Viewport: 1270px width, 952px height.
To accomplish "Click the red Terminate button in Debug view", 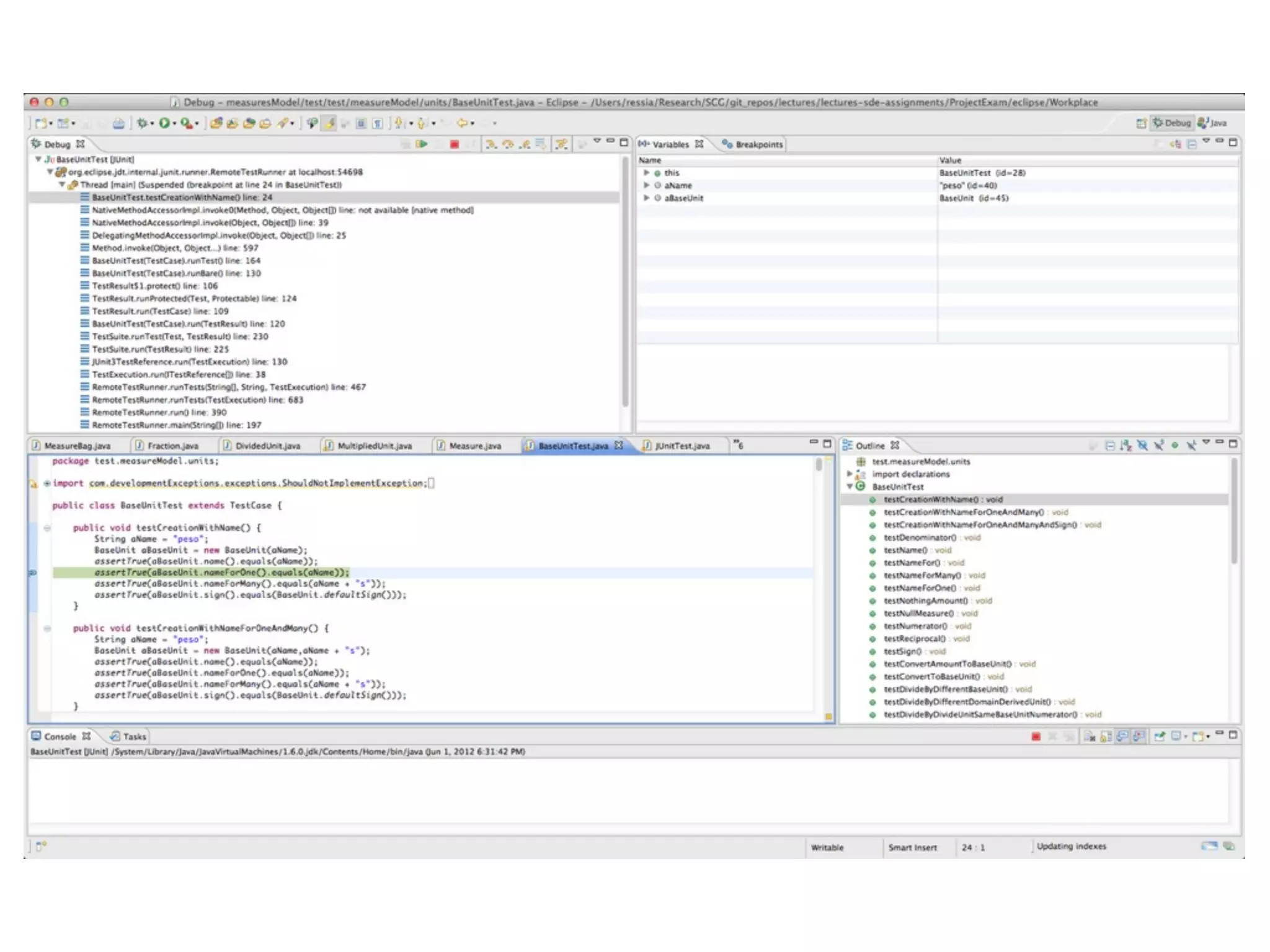I will (454, 144).
